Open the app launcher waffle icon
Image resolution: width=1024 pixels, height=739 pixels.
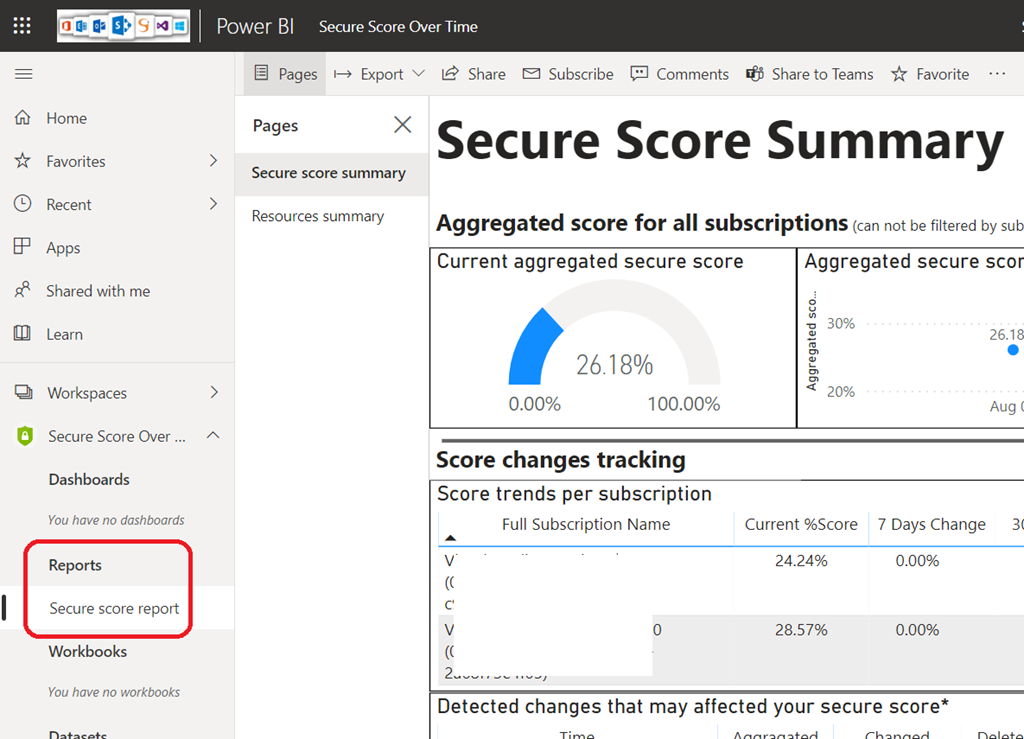pyautogui.click(x=22, y=26)
